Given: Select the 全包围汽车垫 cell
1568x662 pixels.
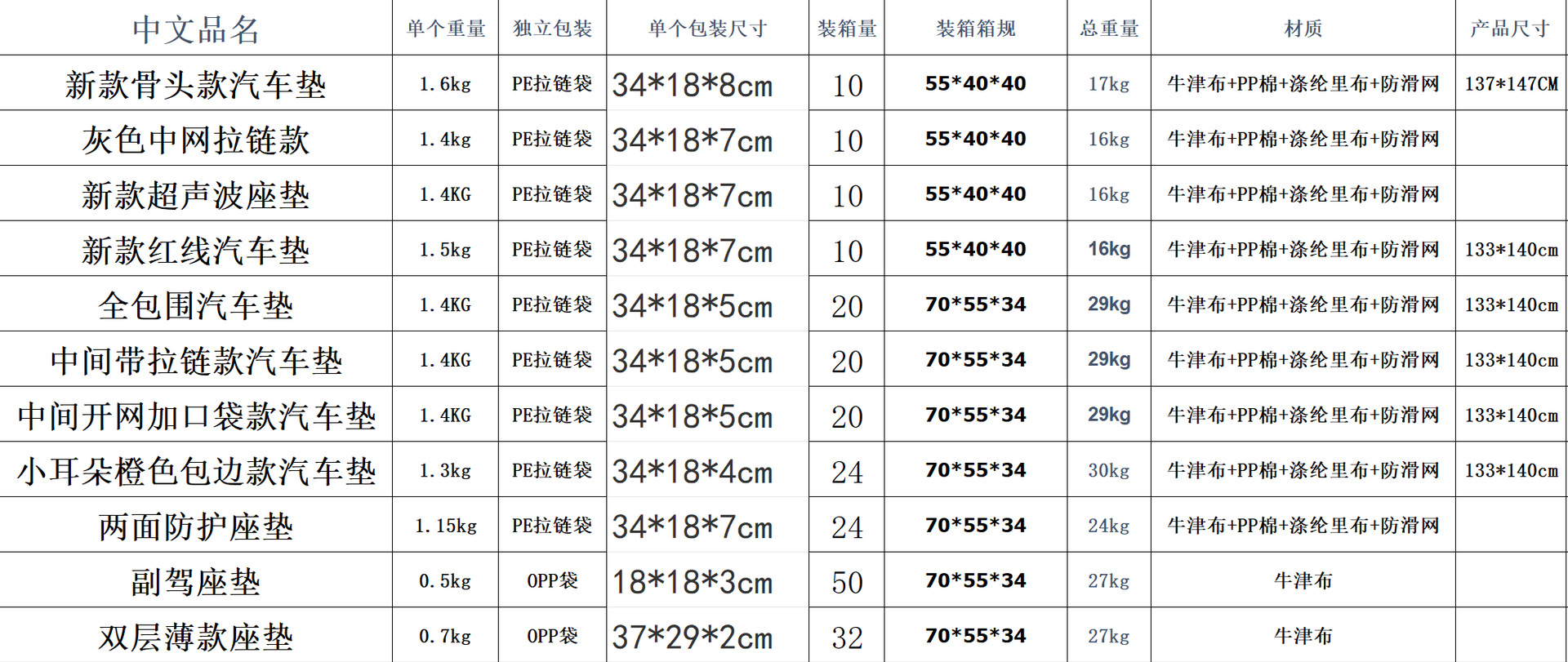Looking at the screenshot, I should click(196, 304).
